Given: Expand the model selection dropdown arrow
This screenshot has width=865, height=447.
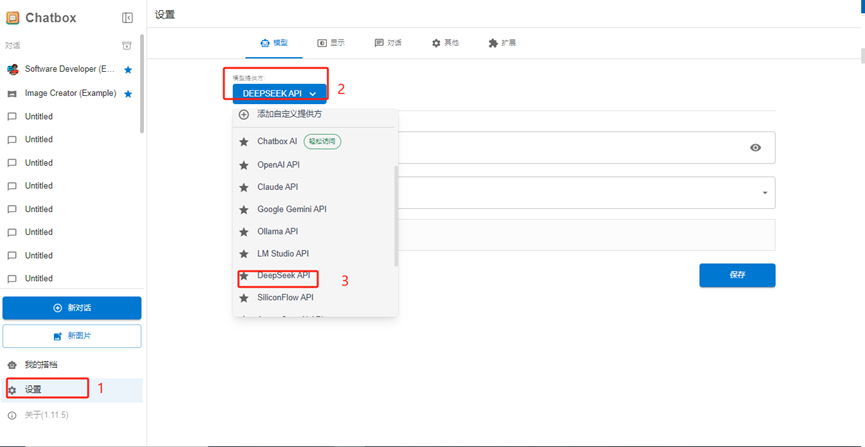Looking at the screenshot, I should tap(765, 193).
